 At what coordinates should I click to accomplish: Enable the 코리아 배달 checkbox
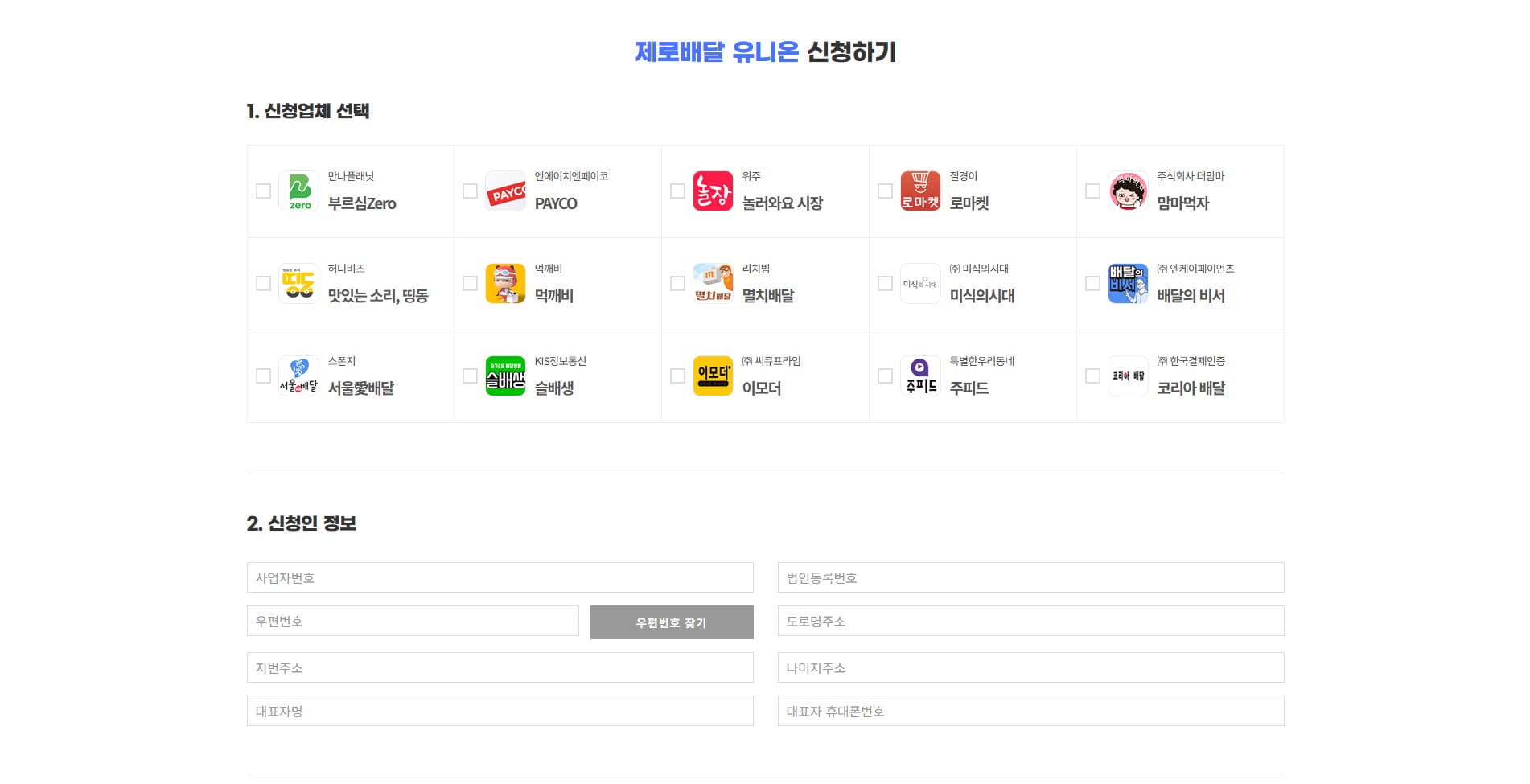tap(1092, 376)
